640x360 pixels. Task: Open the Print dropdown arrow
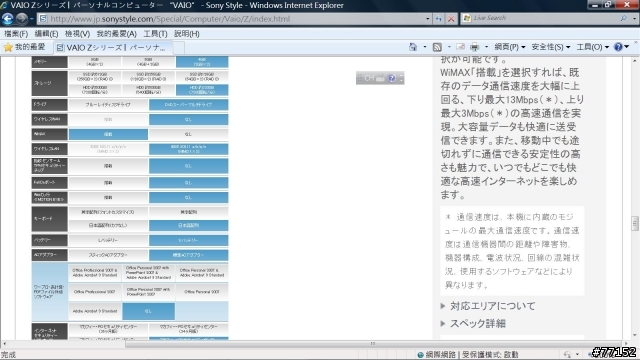(x=486, y=47)
